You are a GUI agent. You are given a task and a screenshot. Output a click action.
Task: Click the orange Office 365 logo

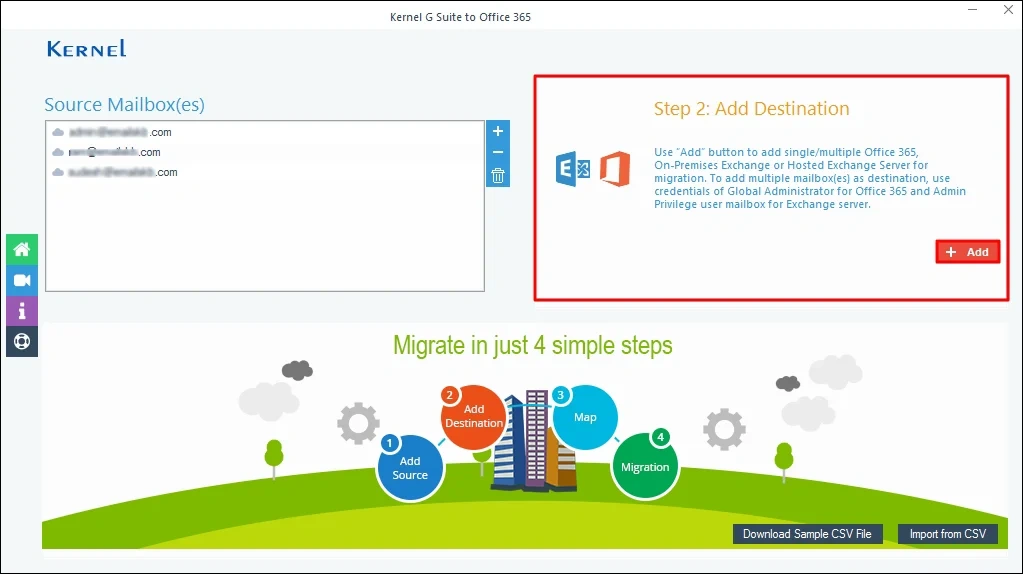click(x=615, y=170)
